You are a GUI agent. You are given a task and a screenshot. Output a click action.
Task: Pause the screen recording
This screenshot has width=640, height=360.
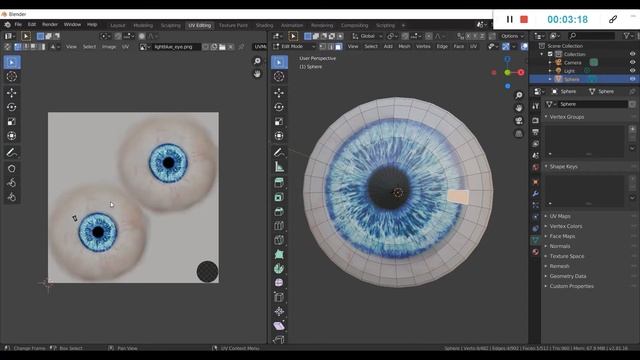pyautogui.click(x=509, y=19)
